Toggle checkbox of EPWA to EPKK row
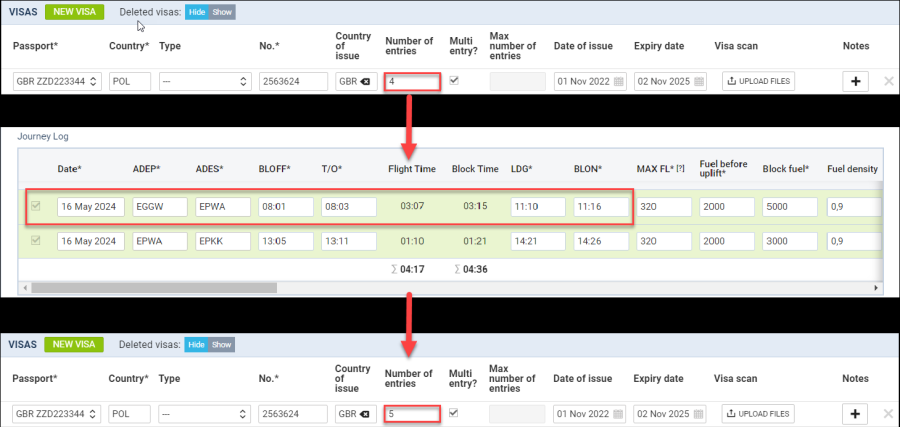900x427 pixels. coord(36,241)
